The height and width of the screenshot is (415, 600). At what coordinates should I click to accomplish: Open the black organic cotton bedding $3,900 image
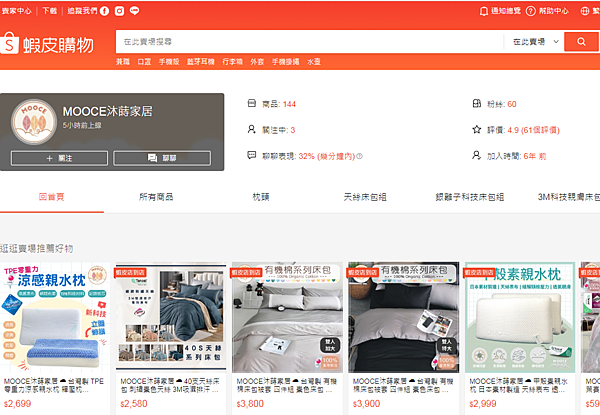(404, 317)
